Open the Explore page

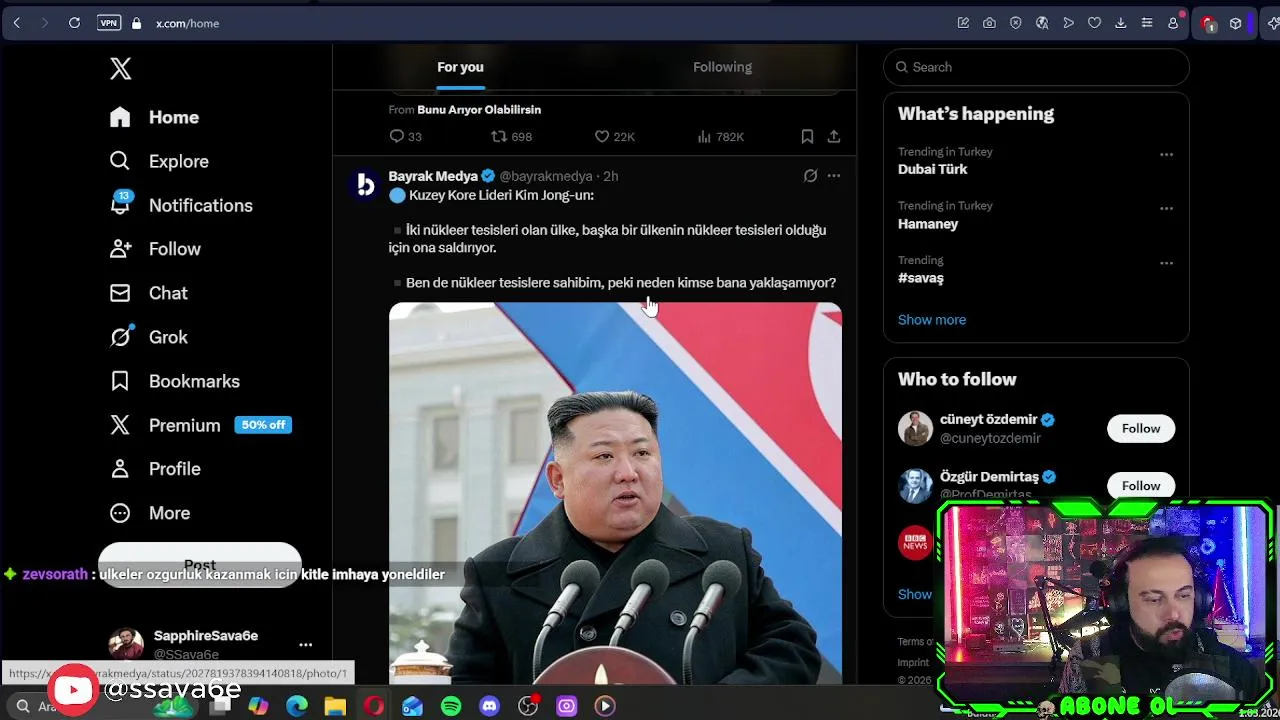click(x=160, y=161)
